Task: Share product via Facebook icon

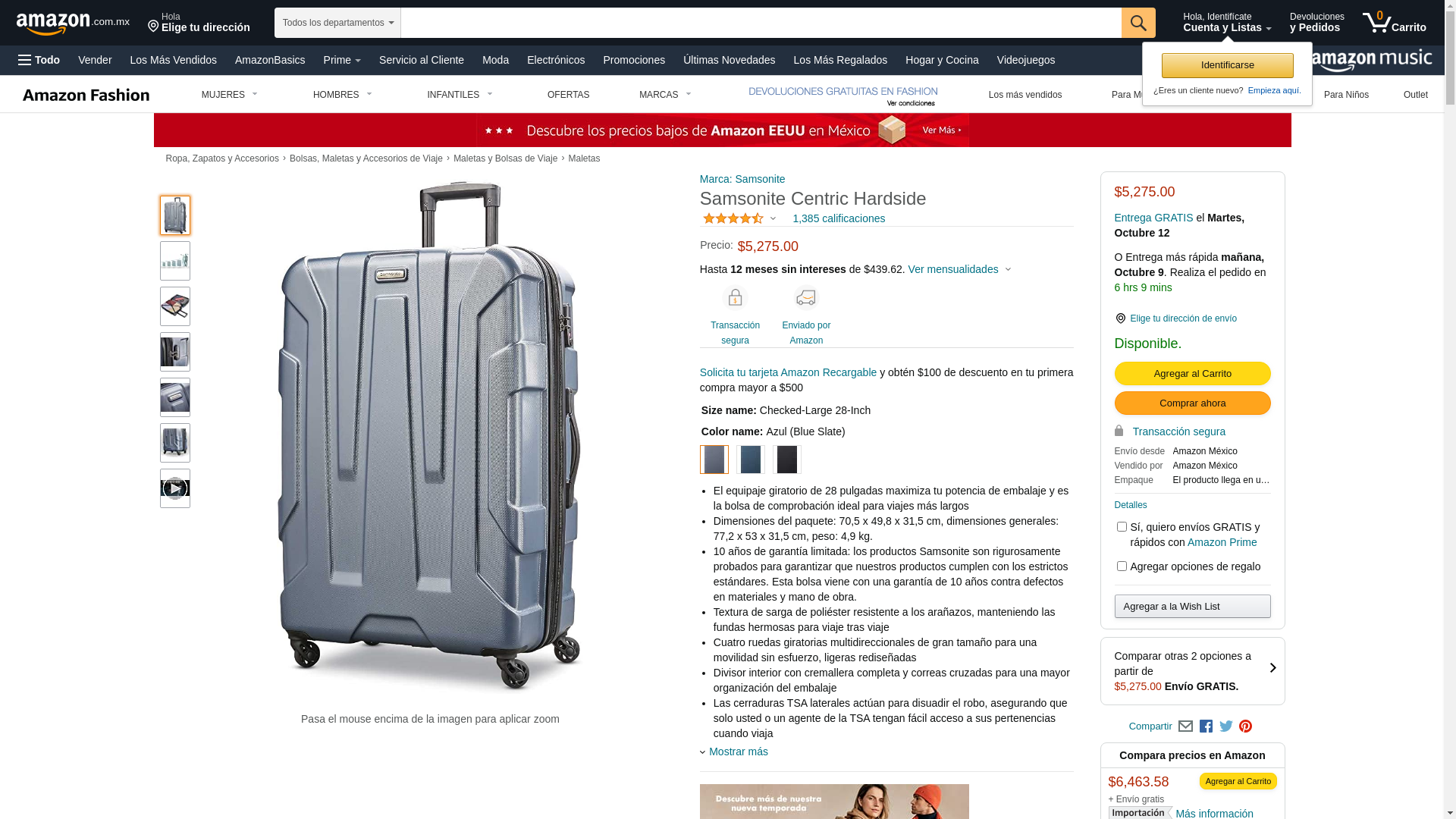Action: [x=1206, y=726]
